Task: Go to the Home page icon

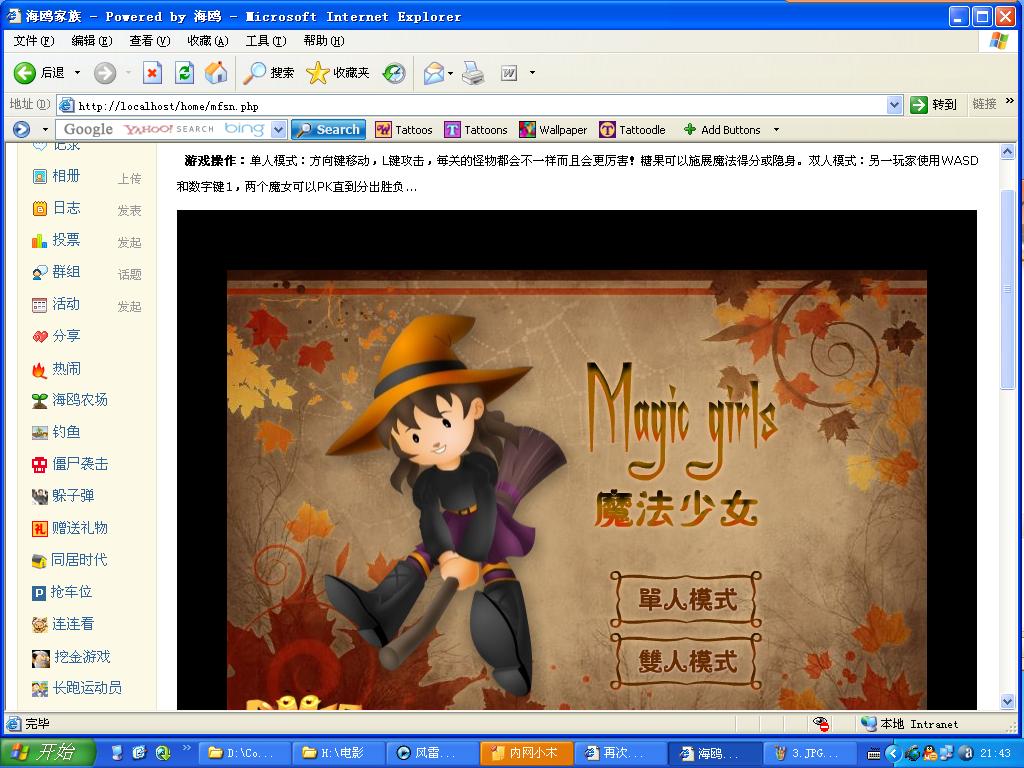Action: (x=216, y=72)
